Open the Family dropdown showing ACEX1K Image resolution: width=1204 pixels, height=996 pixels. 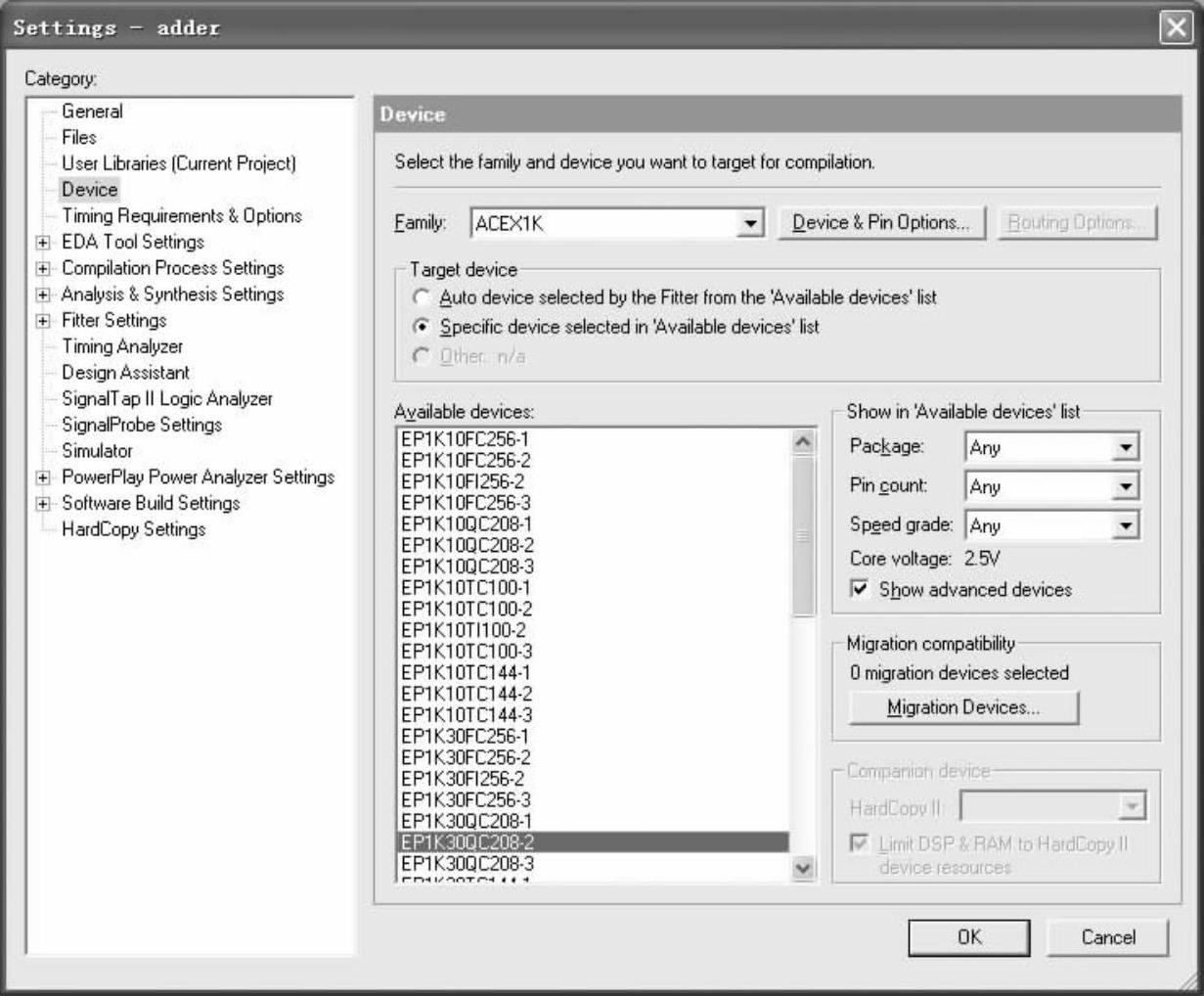pyautogui.click(x=750, y=224)
